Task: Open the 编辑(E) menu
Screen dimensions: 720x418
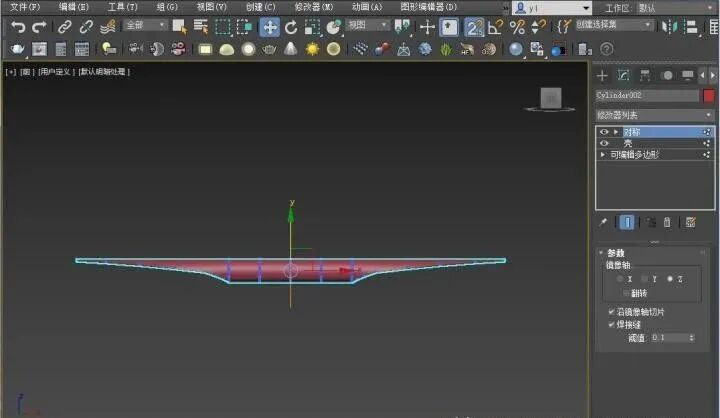Action: point(74,7)
